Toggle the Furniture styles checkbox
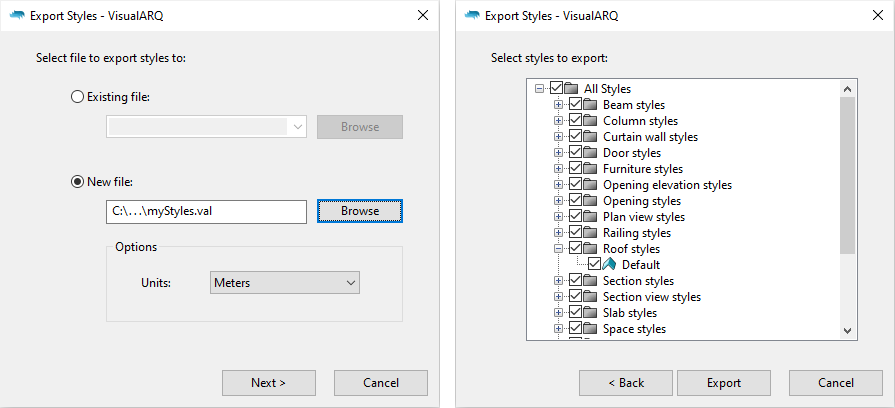Viewport: 895px width, 408px height. pyautogui.click(x=575, y=168)
